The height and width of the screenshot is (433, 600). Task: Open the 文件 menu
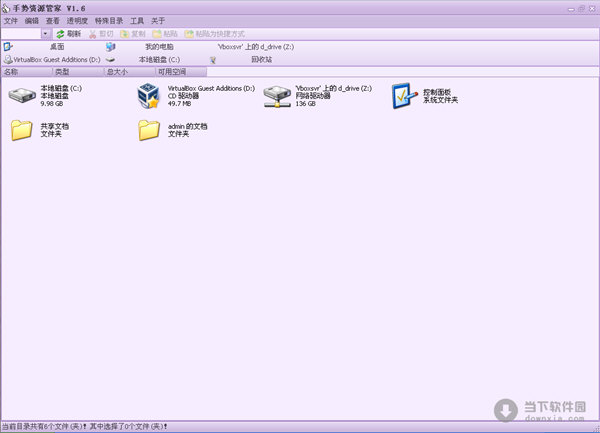(x=11, y=21)
